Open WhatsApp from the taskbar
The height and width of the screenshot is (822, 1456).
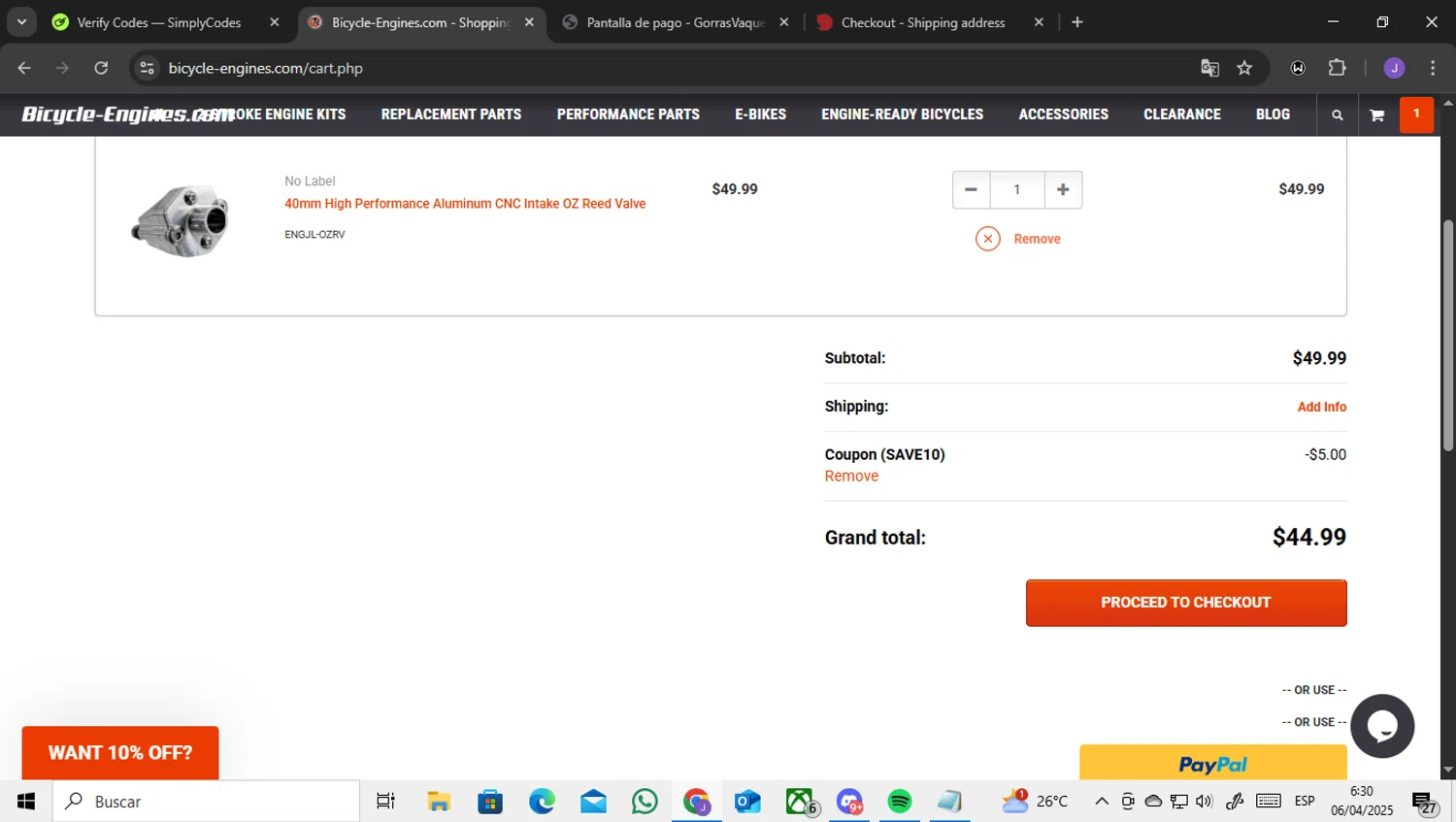(x=645, y=802)
